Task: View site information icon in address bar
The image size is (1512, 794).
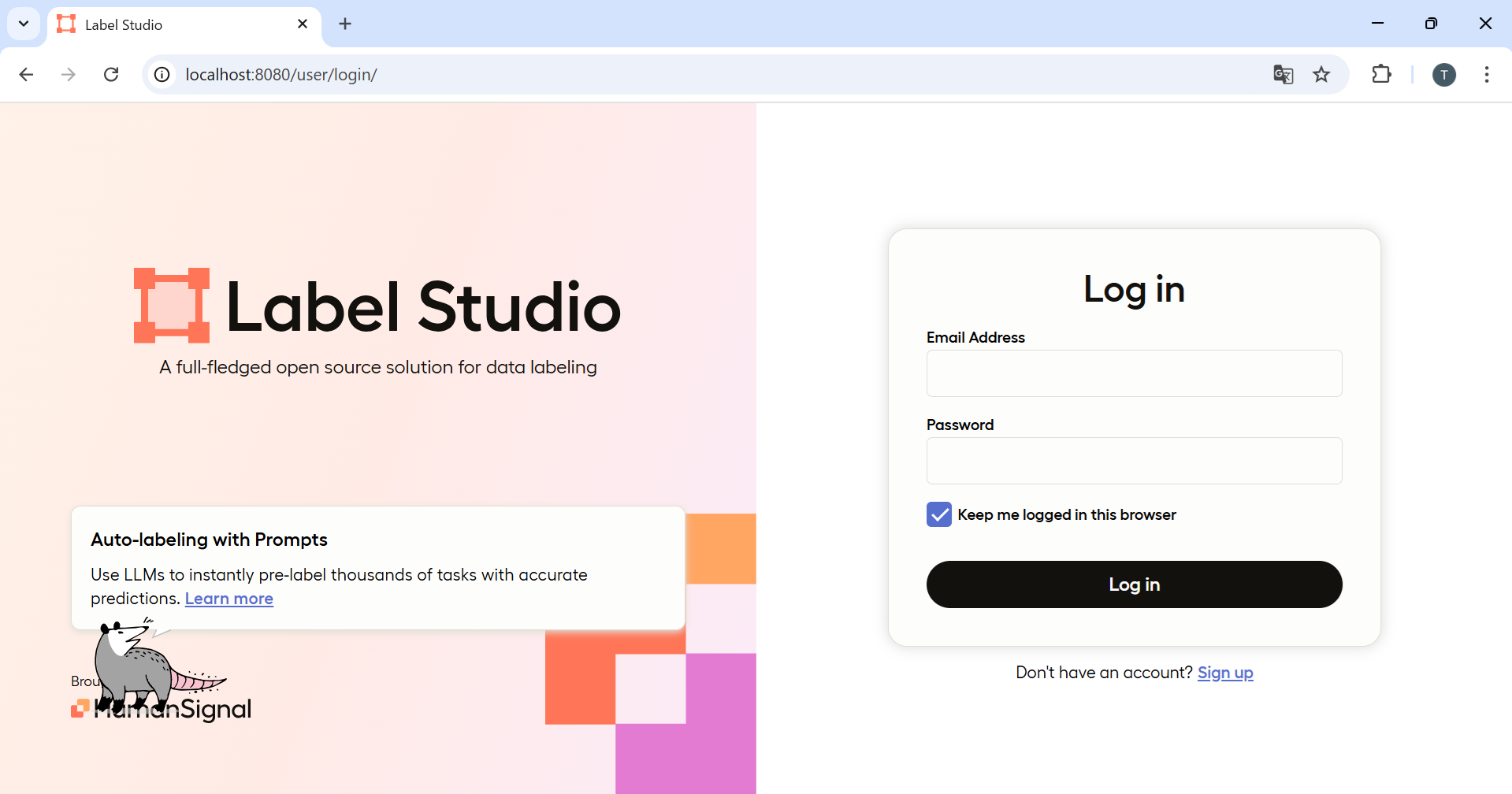Action: coord(162,74)
